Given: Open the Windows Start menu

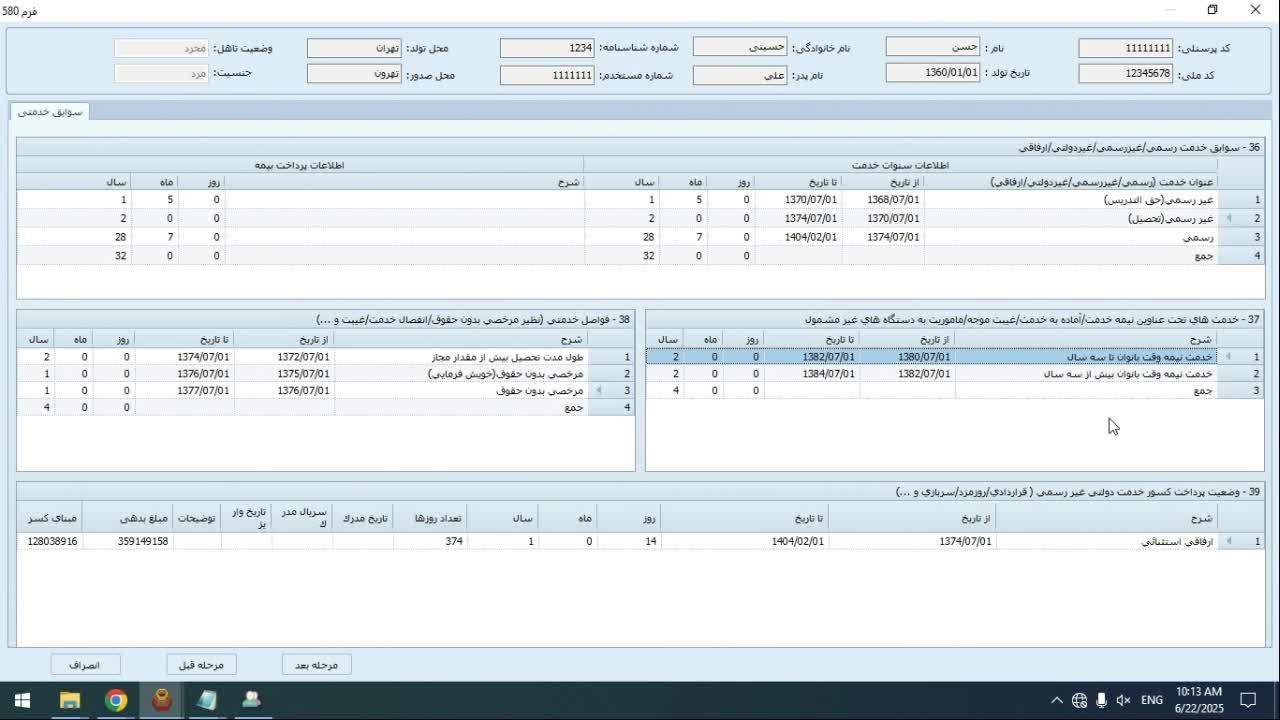Looking at the screenshot, I should point(22,700).
